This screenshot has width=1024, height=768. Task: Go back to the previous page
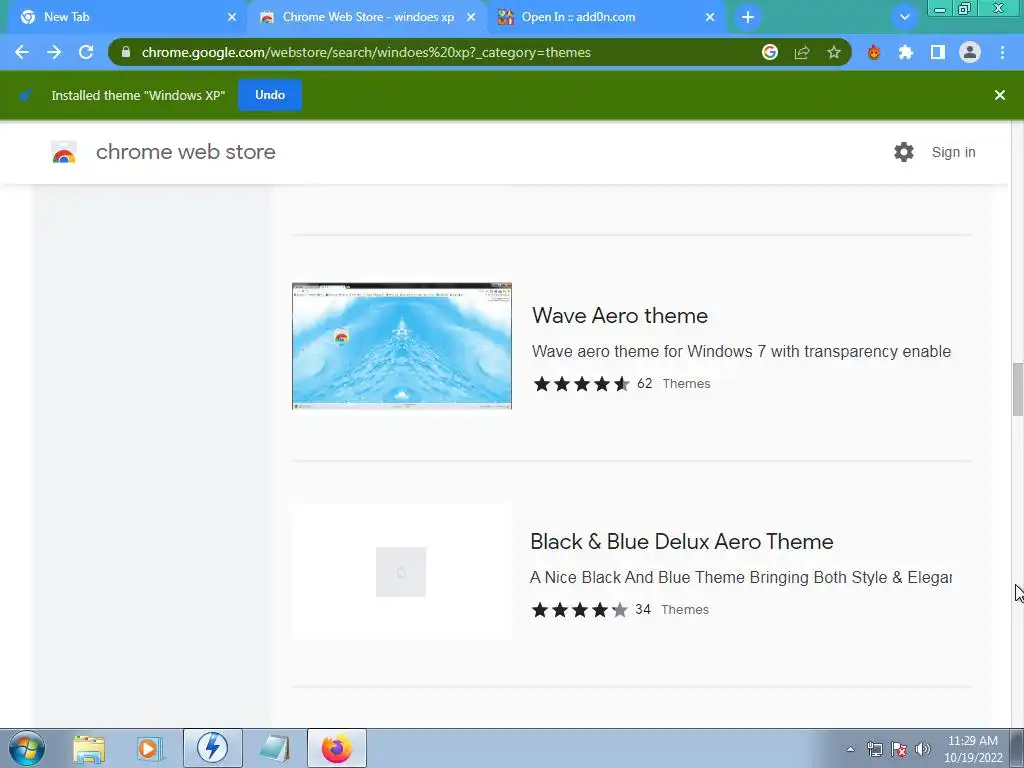click(22, 52)
